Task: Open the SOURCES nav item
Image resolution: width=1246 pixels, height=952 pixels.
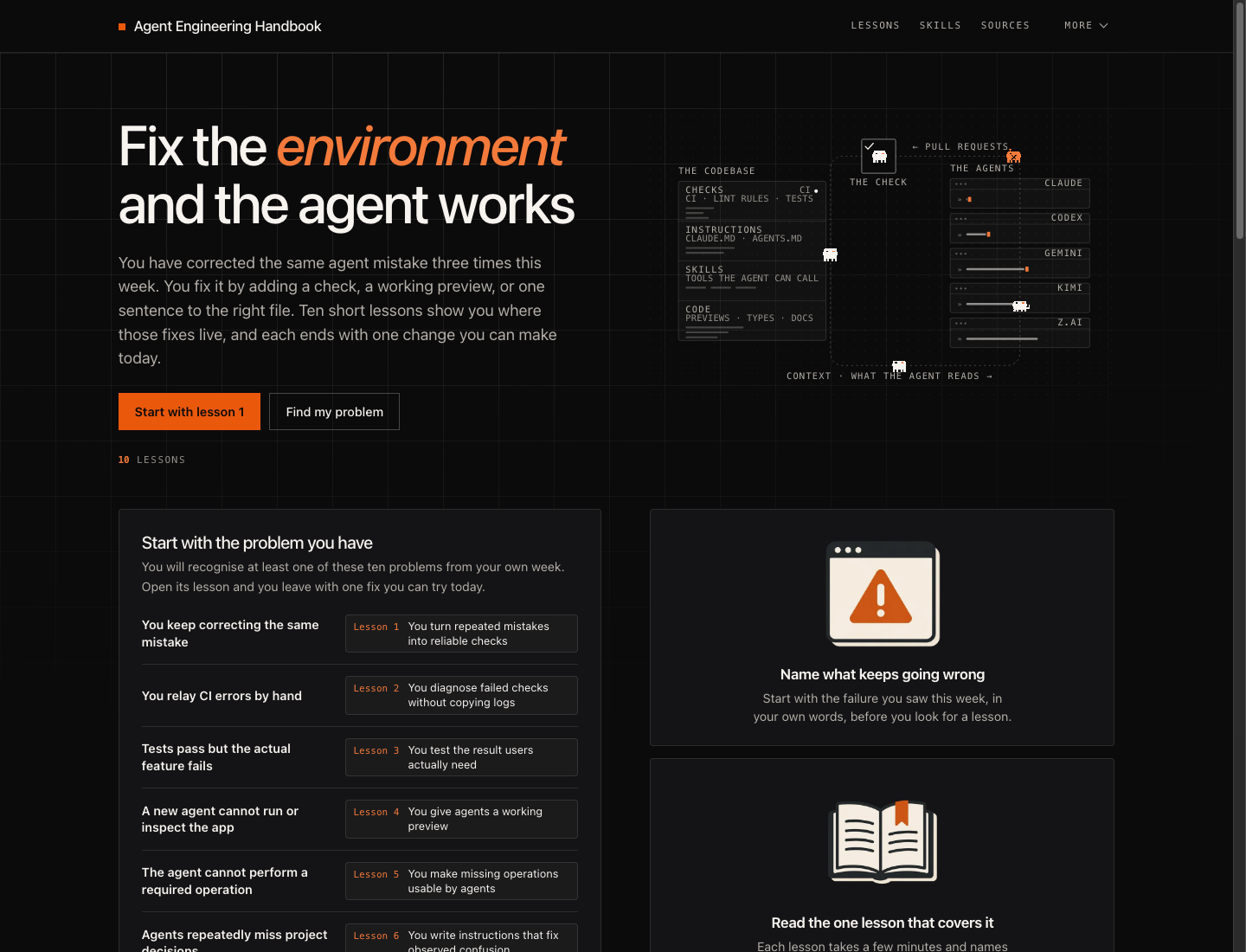Action: point(1005,26)
